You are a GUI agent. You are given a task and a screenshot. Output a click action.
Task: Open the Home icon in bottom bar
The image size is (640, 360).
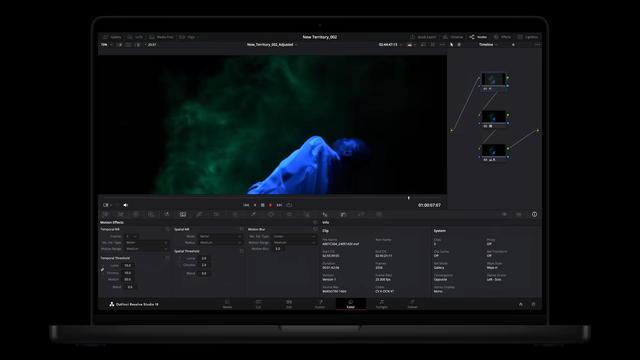[520, 304]
